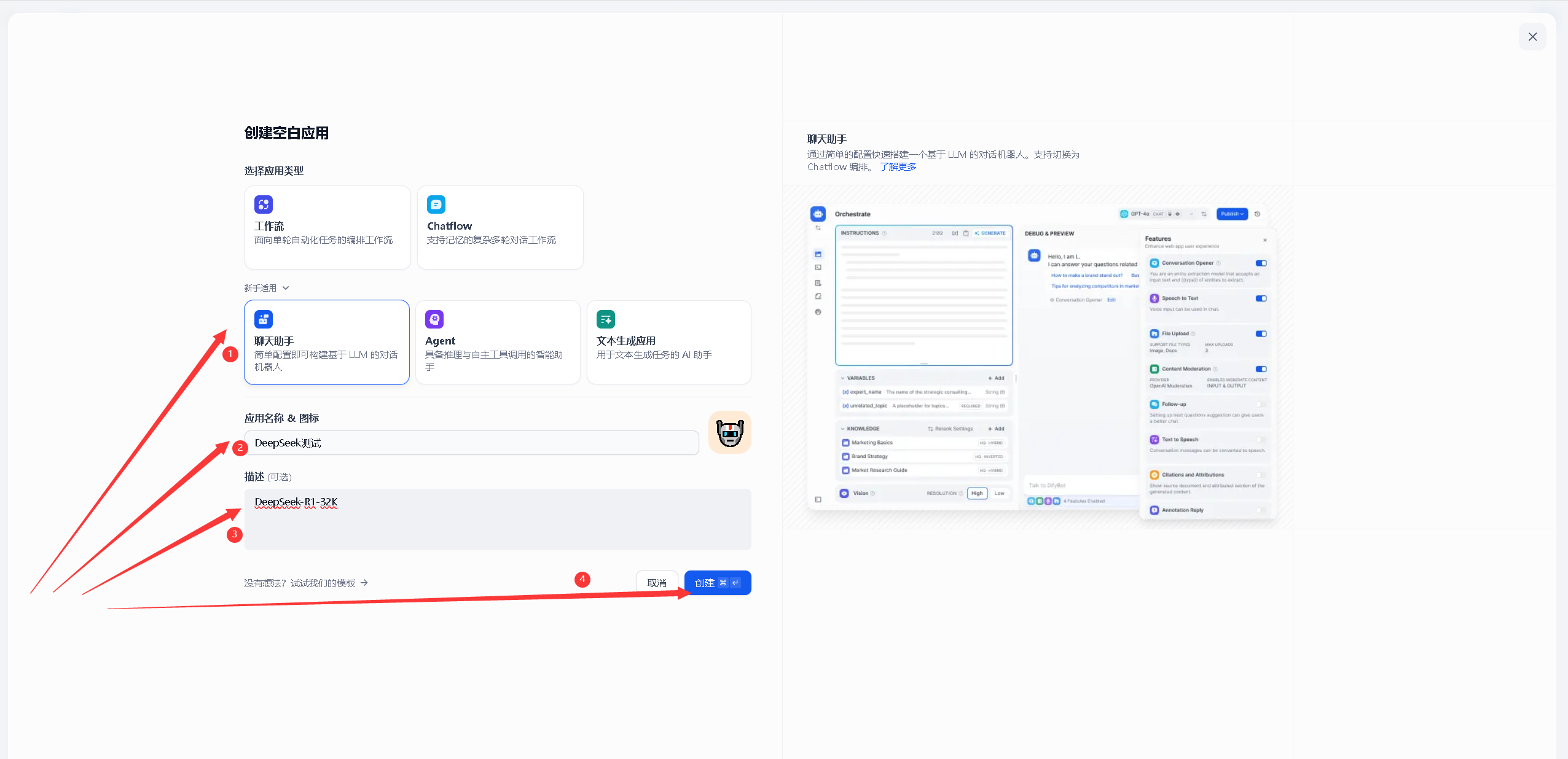
Task: Toggle Conversation Opener switch in preview
Action: click(x=1261, y=263)
